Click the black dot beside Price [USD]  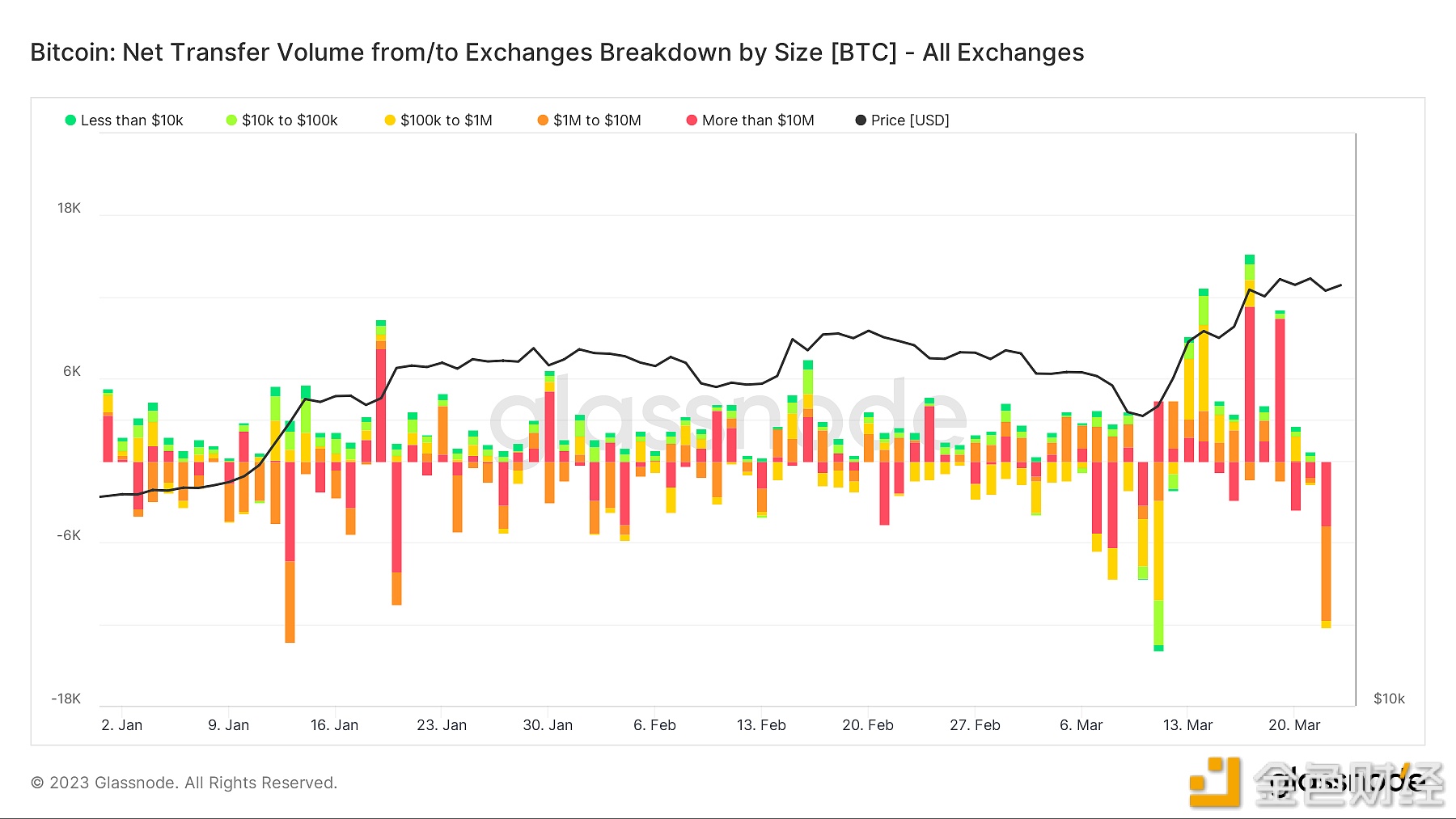[x=861, y=120]
